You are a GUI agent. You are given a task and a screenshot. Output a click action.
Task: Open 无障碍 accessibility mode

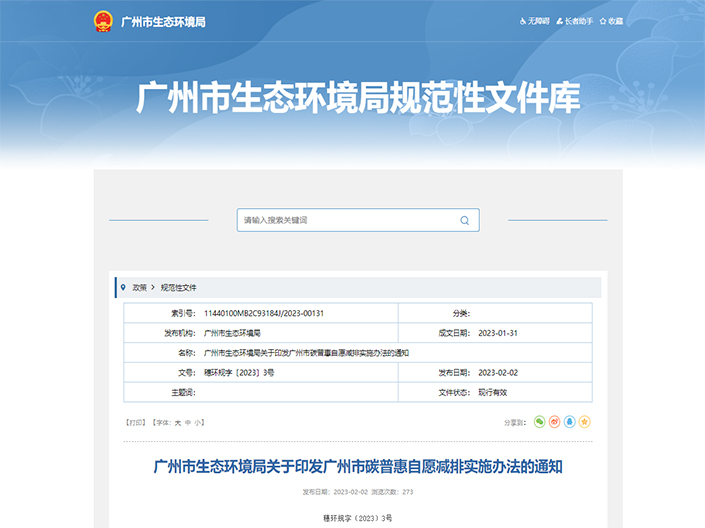click(x=535, y=21)
